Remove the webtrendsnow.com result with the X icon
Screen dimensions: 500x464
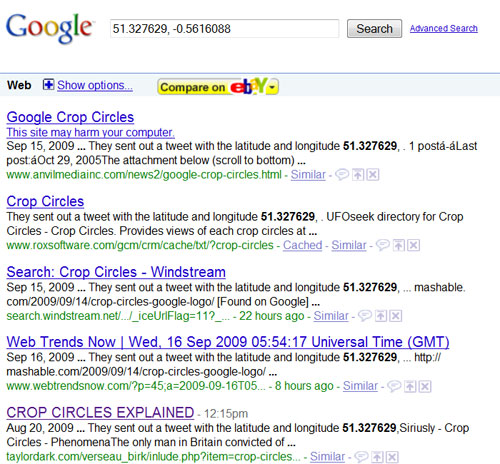[425, 386]
